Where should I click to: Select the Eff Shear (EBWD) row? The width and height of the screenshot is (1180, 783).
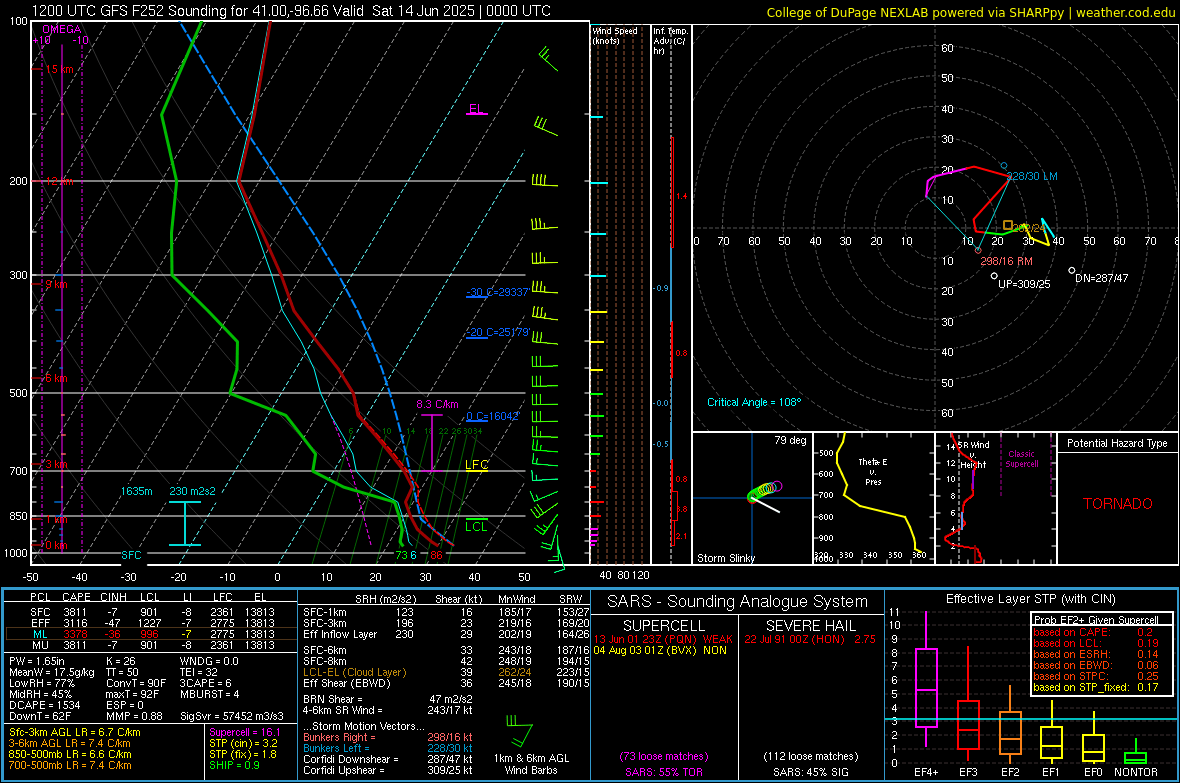coord(446,683)
